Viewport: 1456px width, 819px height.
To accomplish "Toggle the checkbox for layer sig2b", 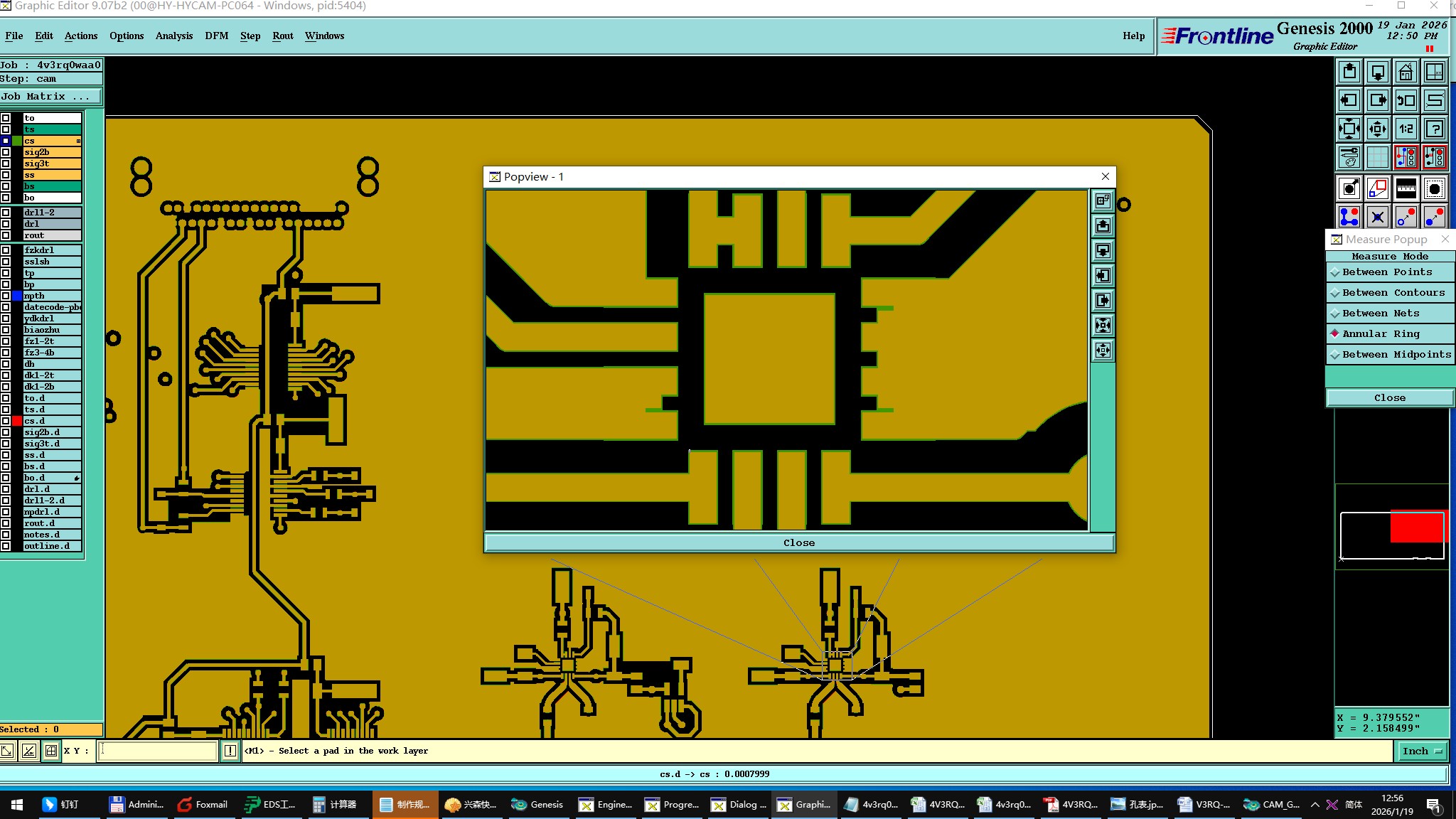I will 6,152.
